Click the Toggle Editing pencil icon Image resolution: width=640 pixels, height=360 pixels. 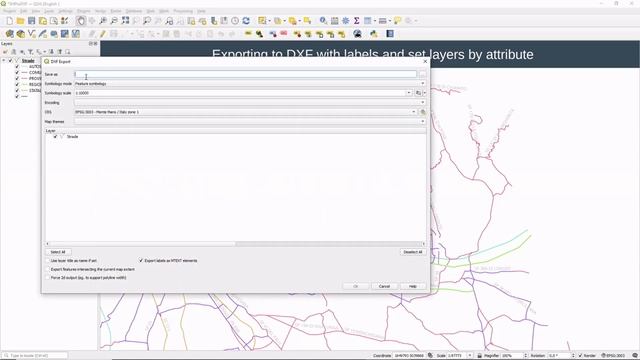102,34
